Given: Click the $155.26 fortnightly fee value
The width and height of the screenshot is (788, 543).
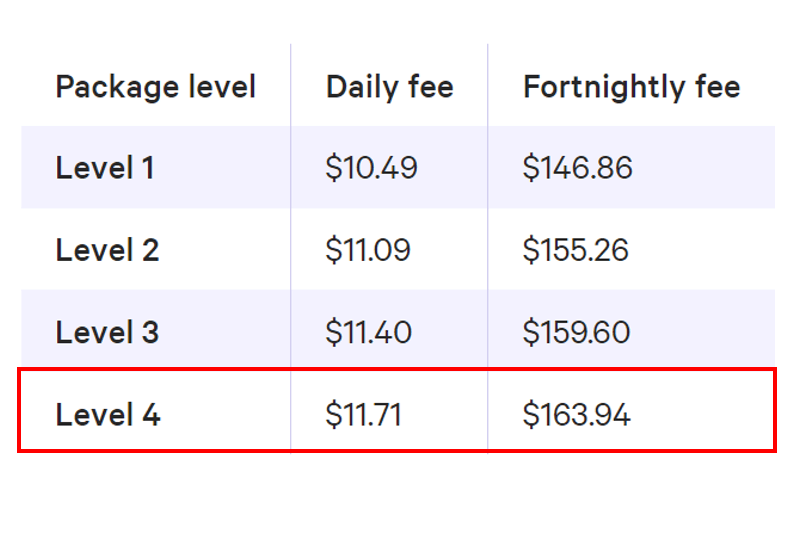Looking at the screenshot, I should click(576, 250).
